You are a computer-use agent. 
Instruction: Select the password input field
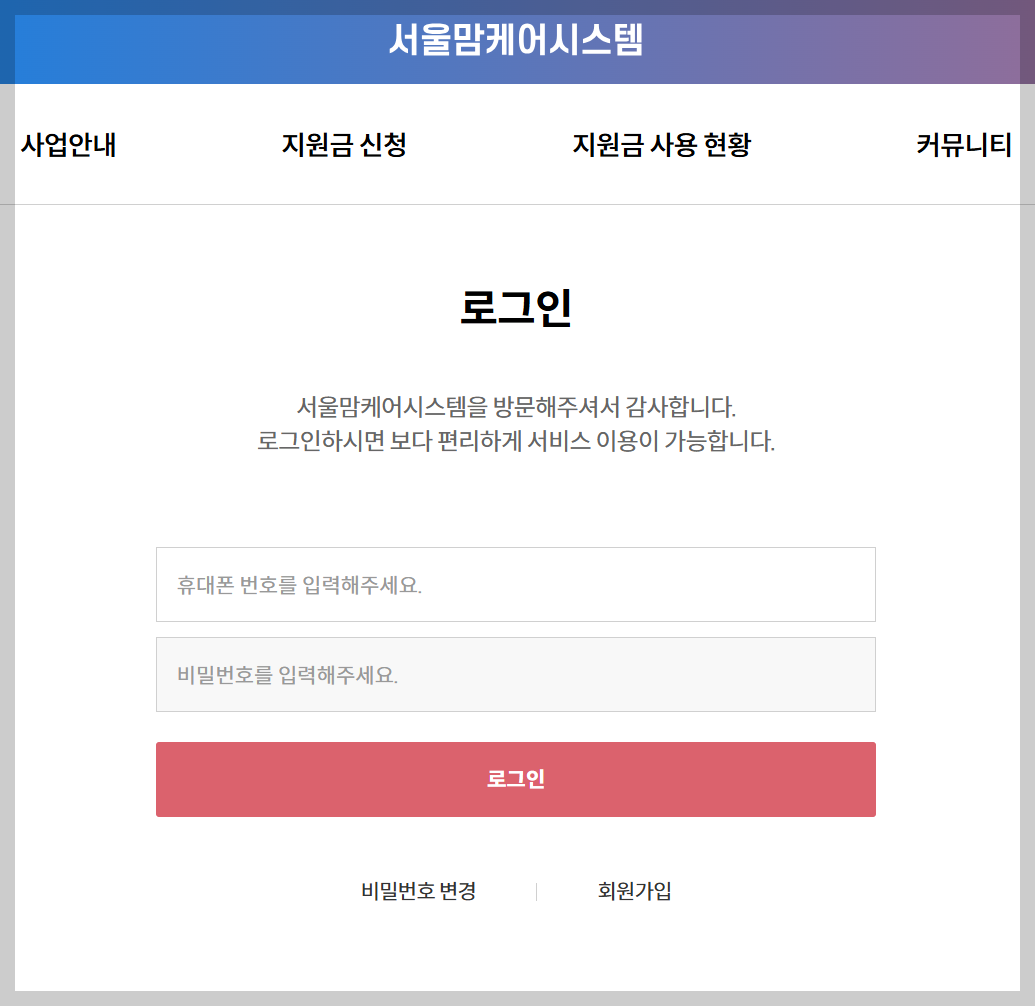tap(516, 674)
